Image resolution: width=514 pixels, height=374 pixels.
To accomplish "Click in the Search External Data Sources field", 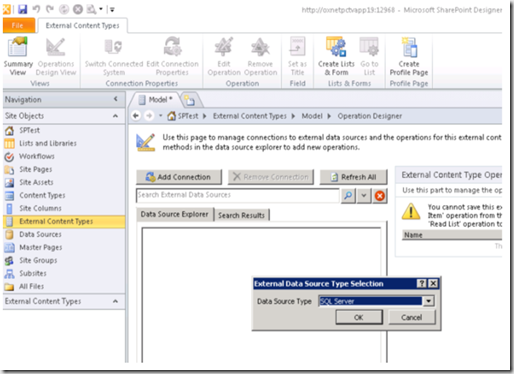I will coord(238,195).
